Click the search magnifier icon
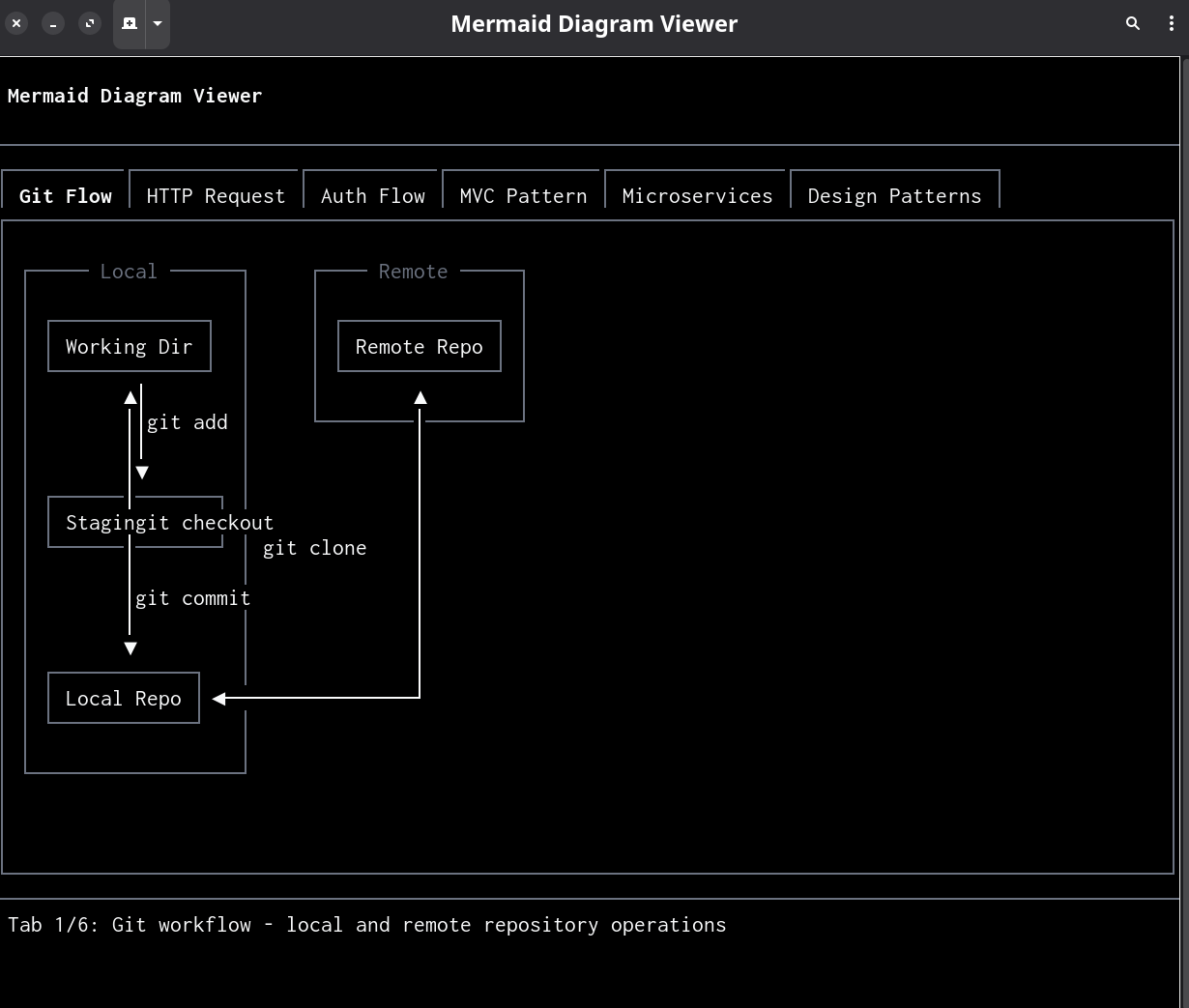Screen dimensions: 1189x1008 click(x=1133, y=23)
